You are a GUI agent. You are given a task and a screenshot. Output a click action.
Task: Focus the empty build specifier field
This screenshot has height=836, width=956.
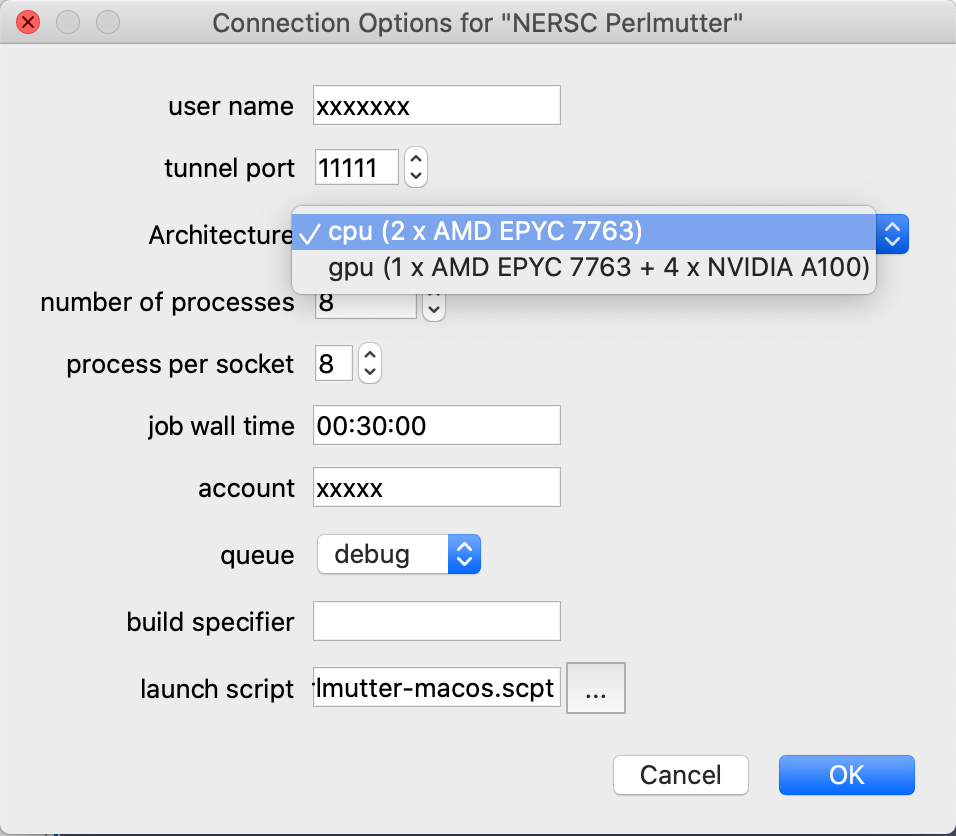click(436, 621)
